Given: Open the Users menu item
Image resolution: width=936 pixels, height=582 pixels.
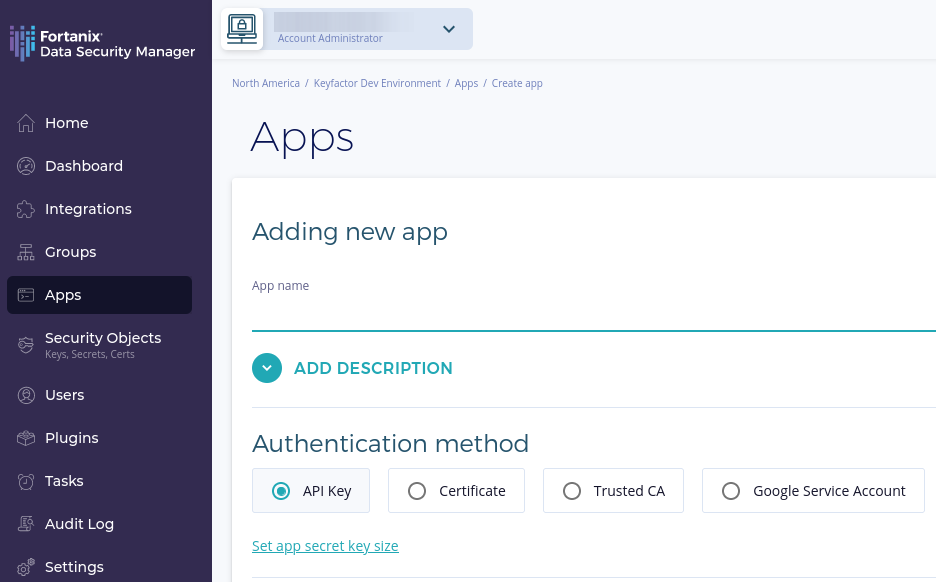Looking at the screenshot, I should [65, 395].
